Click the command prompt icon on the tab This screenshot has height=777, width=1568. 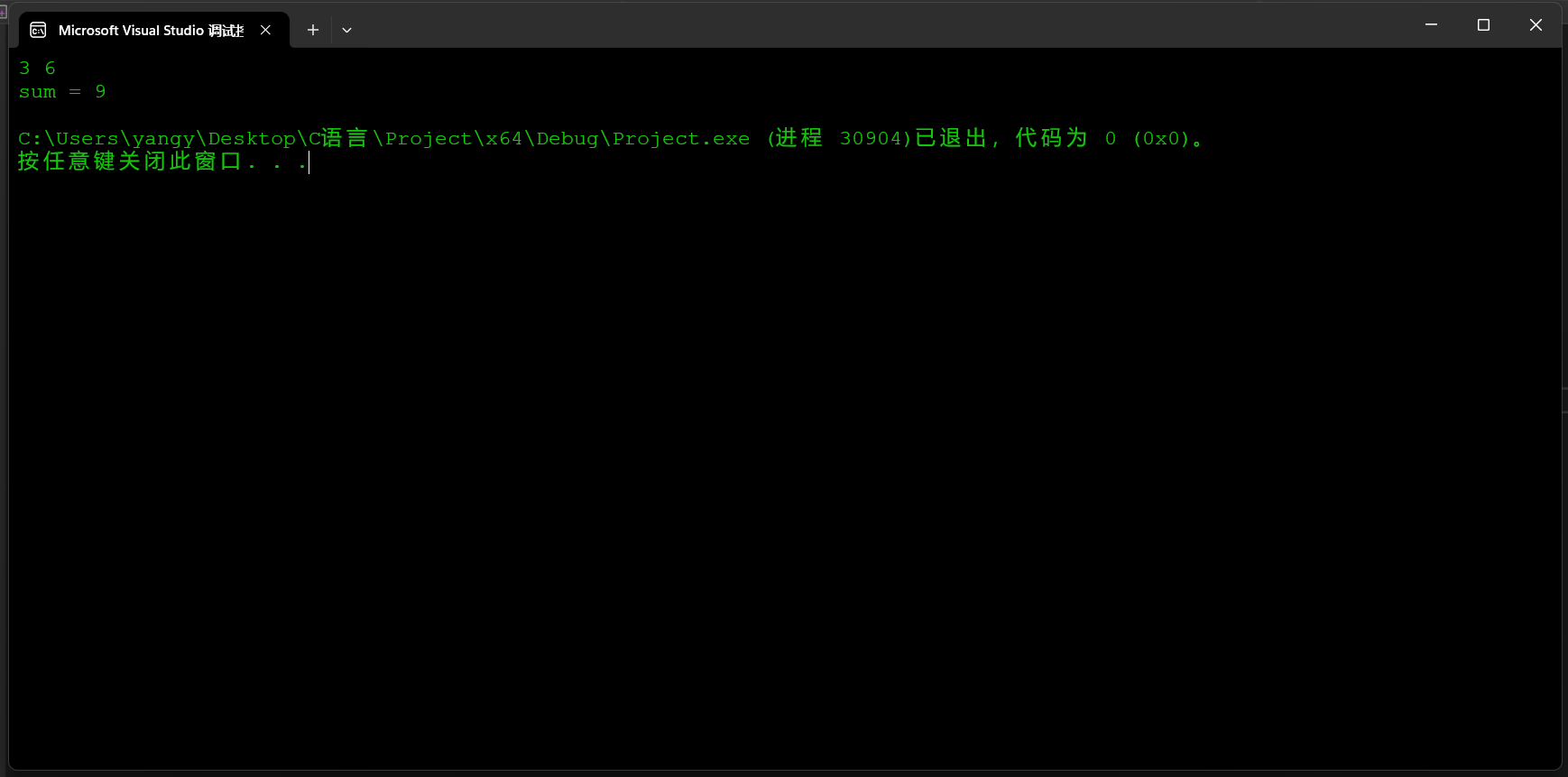pos(38,29)
